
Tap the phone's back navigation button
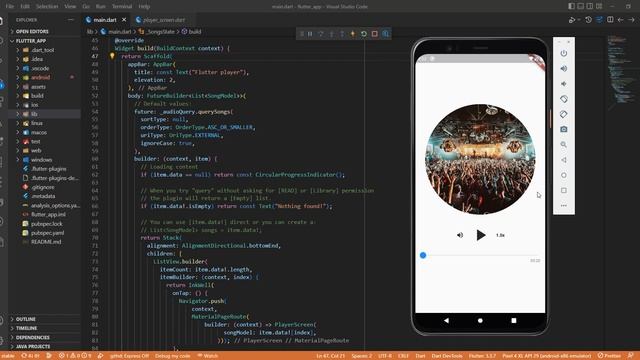447,320
